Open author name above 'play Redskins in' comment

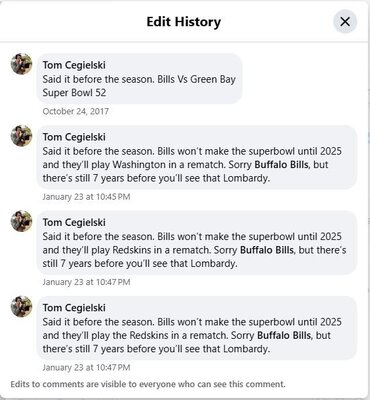74,222
